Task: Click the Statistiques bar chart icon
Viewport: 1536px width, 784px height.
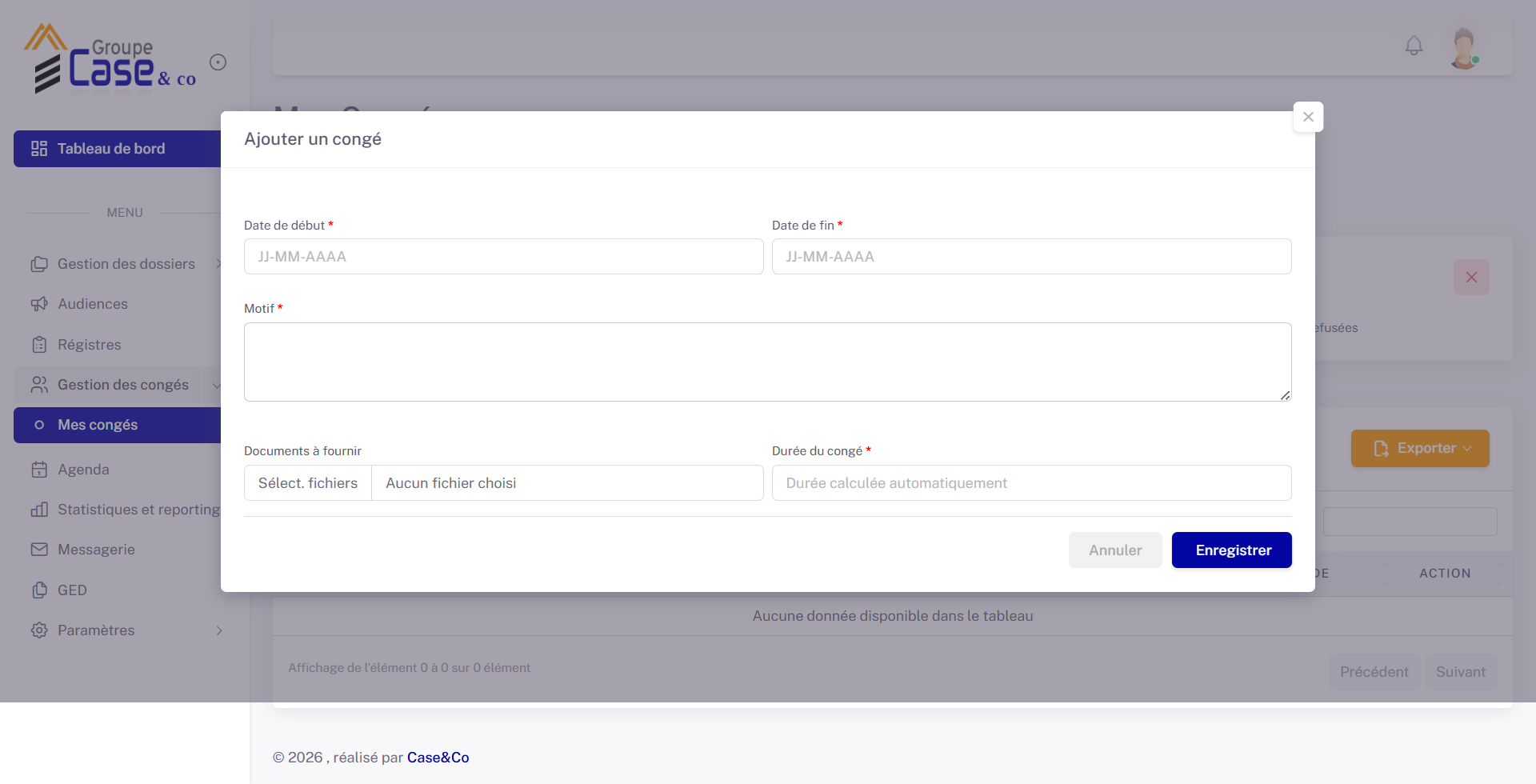Action: (39, 510)
